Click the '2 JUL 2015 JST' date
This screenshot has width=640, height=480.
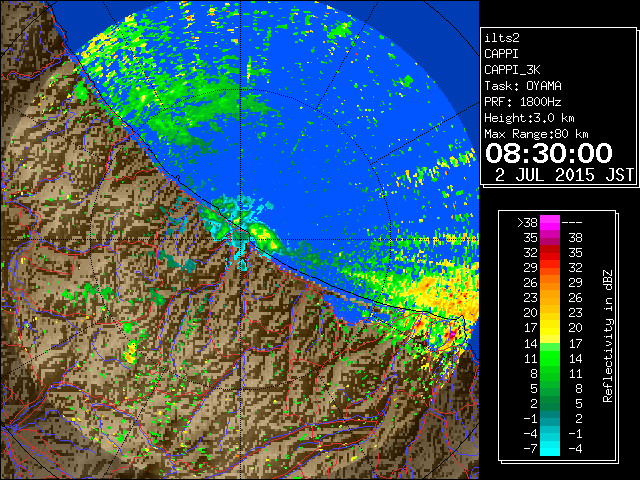564,175
